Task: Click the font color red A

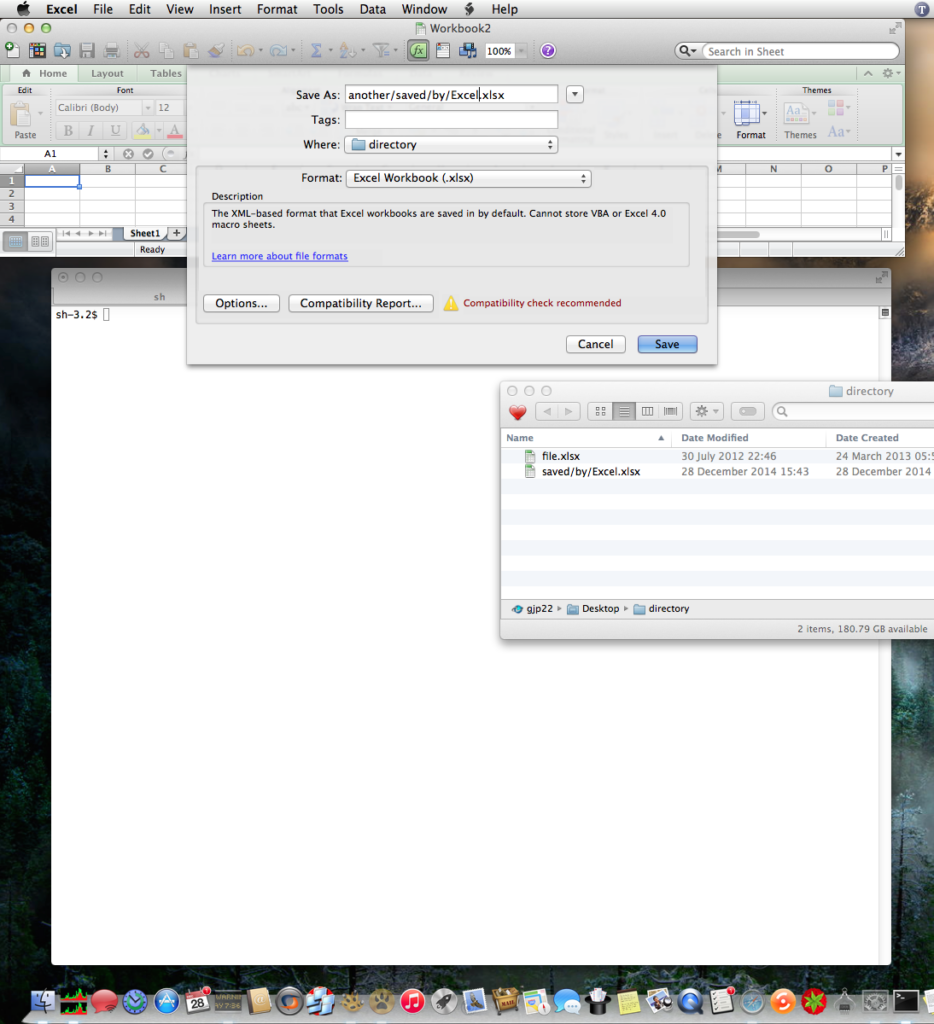Action: point(174,131)
